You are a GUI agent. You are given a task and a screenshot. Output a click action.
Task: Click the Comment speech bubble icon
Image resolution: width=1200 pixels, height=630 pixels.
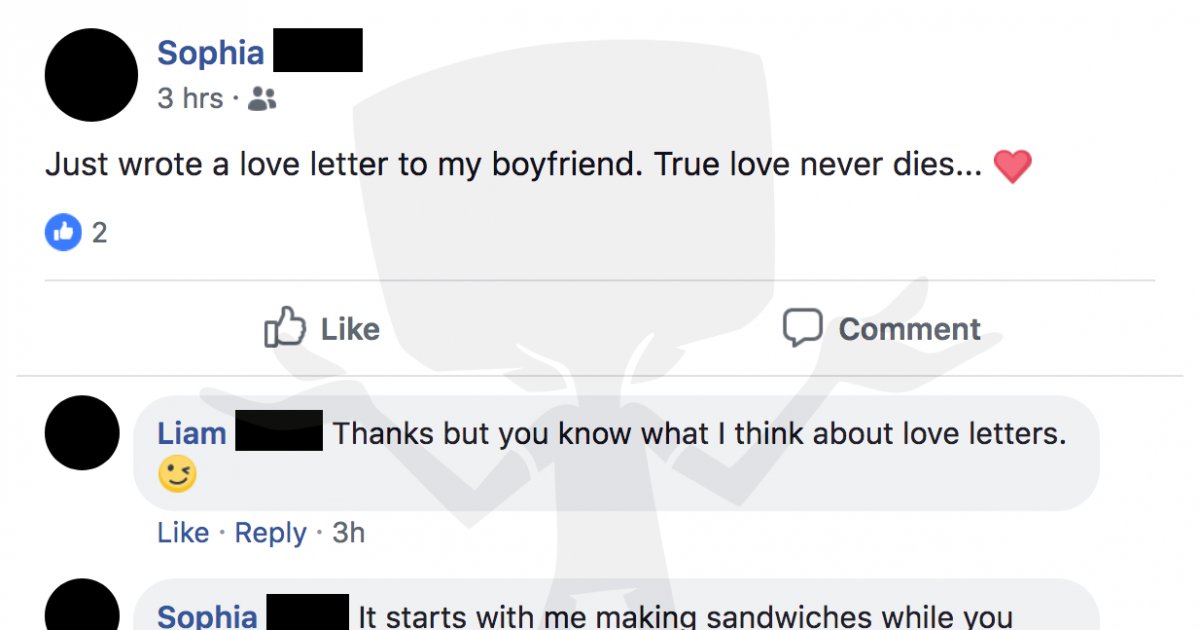(x=802, y=328)
